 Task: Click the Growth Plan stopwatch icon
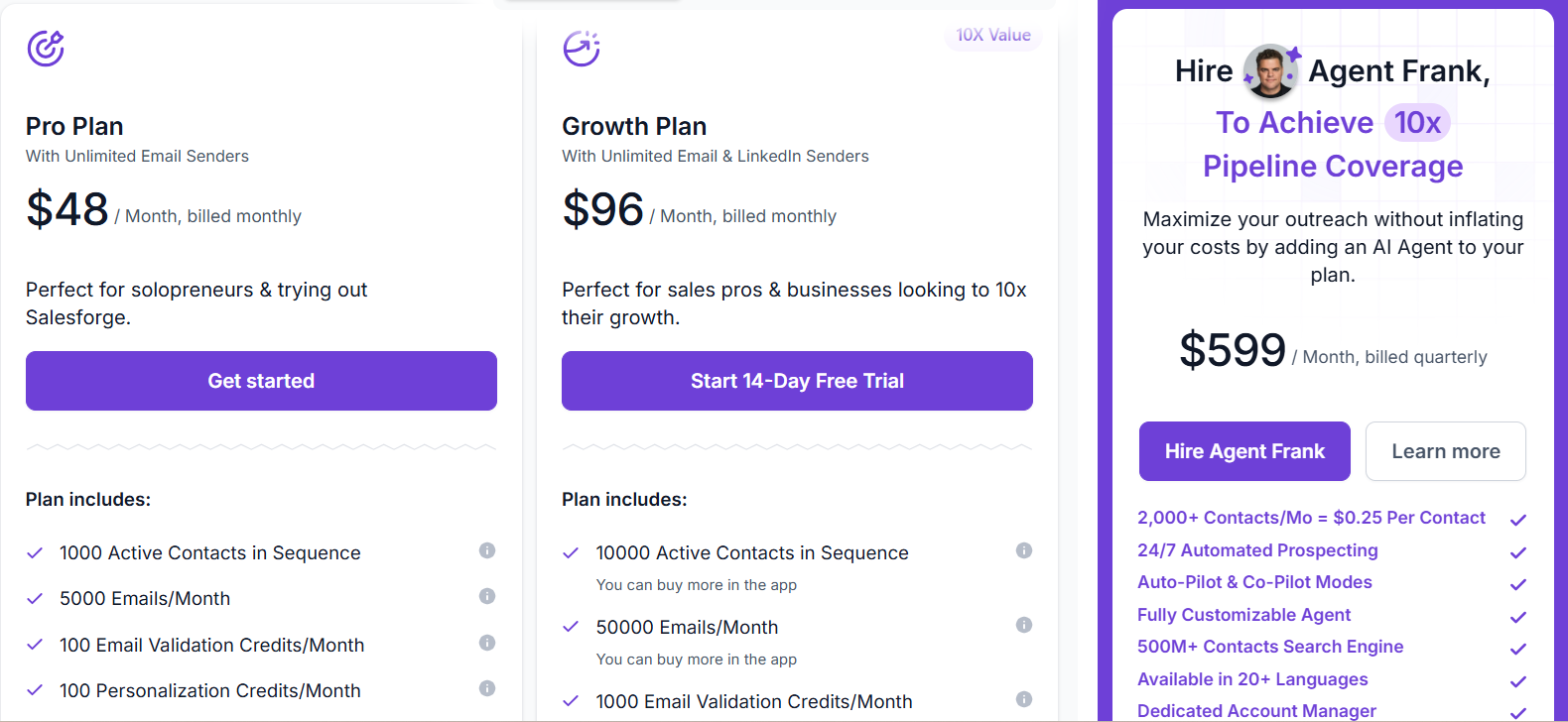[x=581, y=49]
